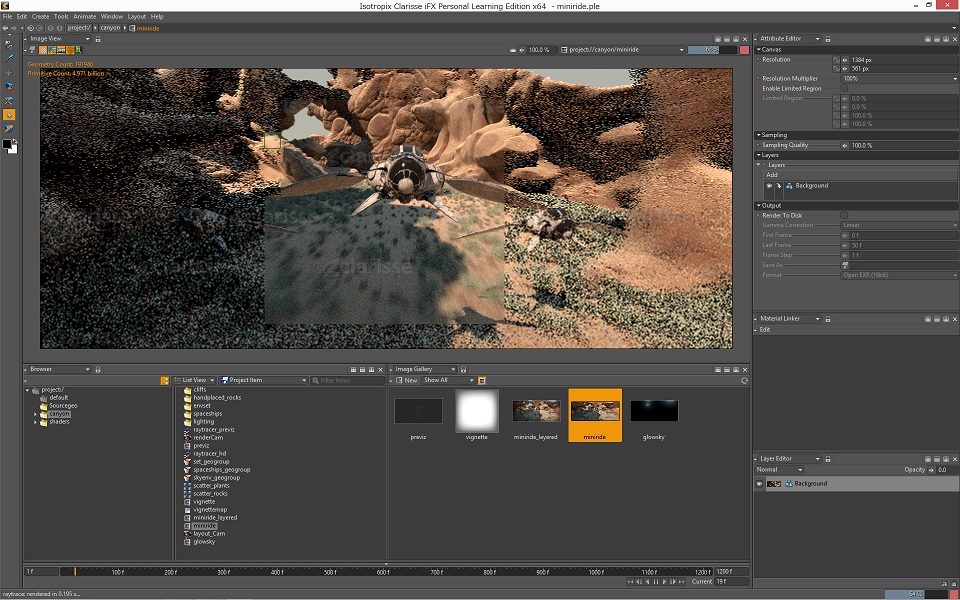960x600 pixels.
Task: Click the third highlighted image view icon
Action: click(61, 50)
